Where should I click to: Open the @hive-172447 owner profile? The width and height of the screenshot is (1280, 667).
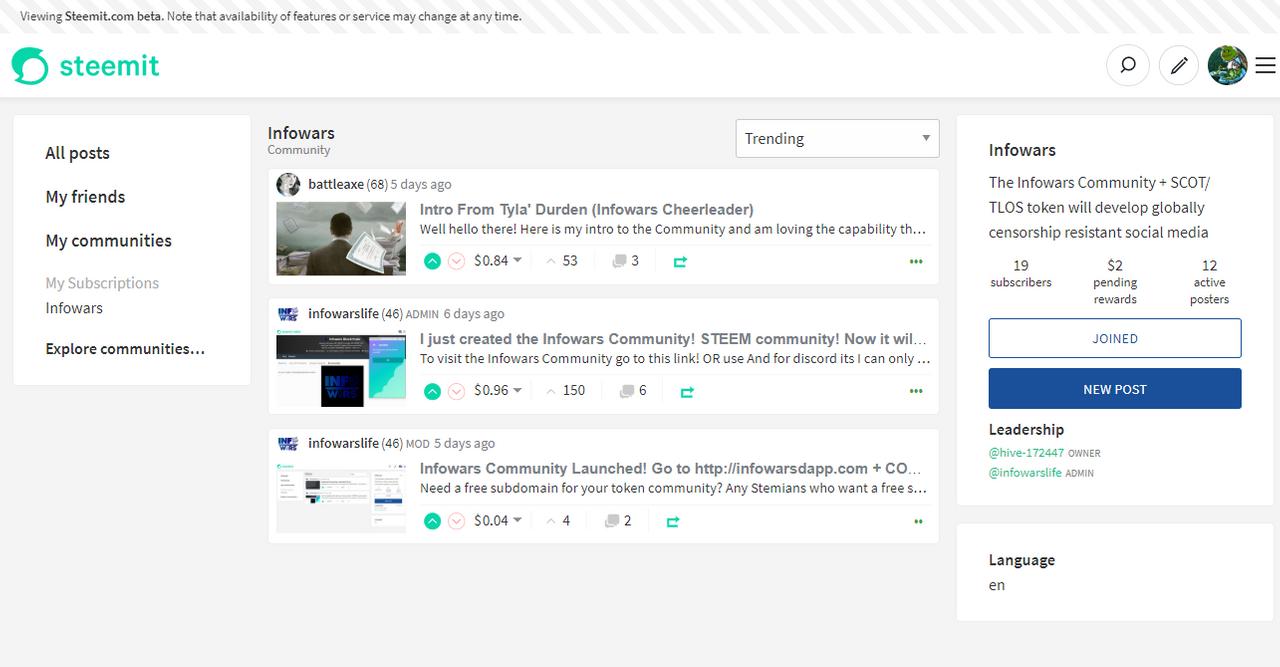(1026, 453)
